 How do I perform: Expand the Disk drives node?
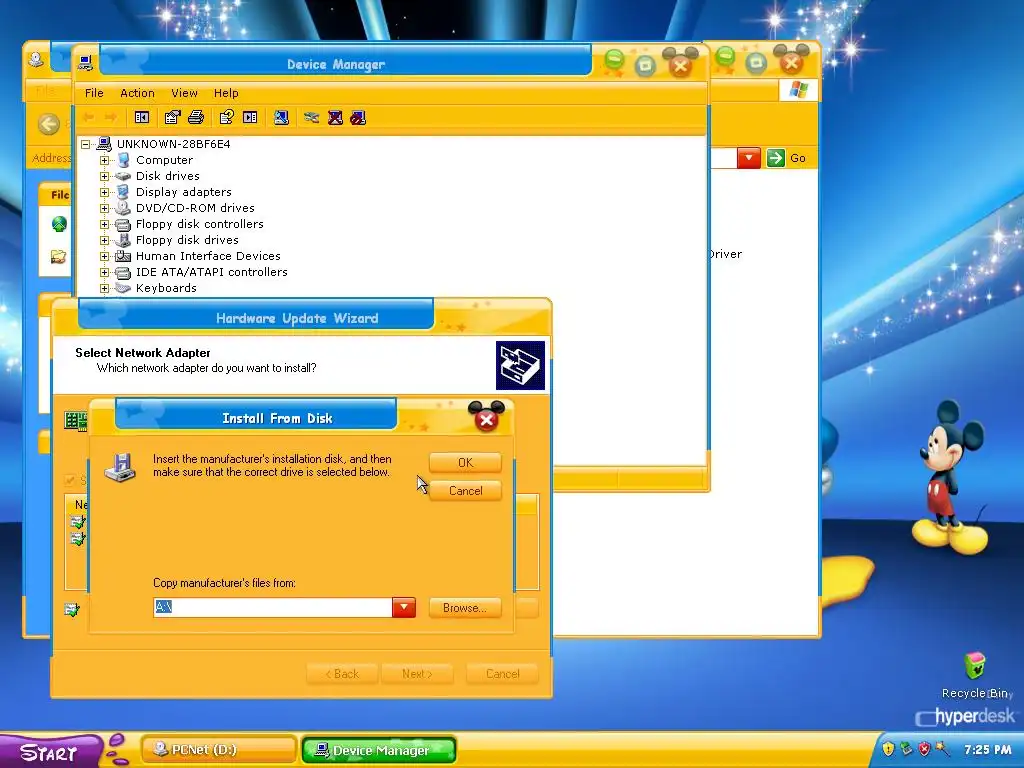pos(104,176)
